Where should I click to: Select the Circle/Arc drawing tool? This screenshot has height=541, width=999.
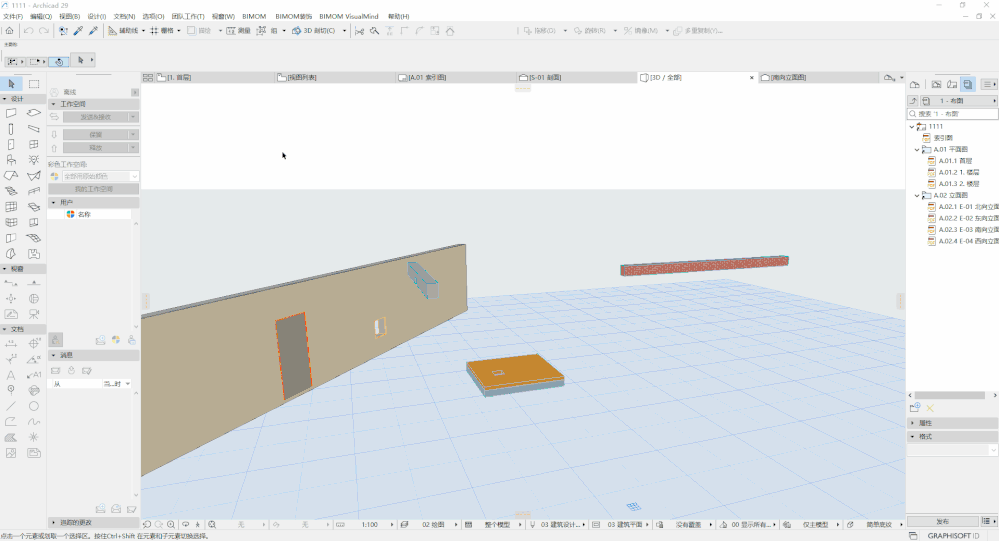[34, 406]
